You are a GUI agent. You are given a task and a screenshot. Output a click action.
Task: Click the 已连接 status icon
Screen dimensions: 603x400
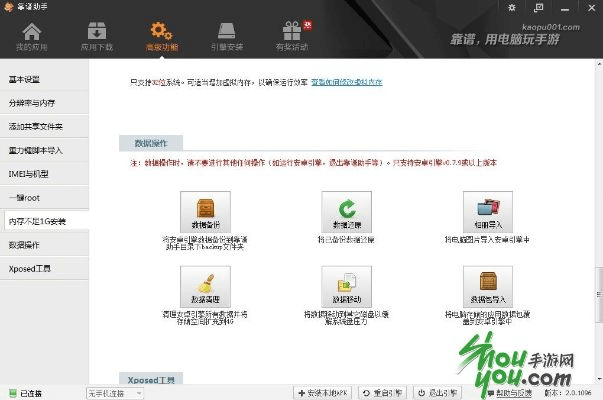pyautogui.click(x=13, y=393)
